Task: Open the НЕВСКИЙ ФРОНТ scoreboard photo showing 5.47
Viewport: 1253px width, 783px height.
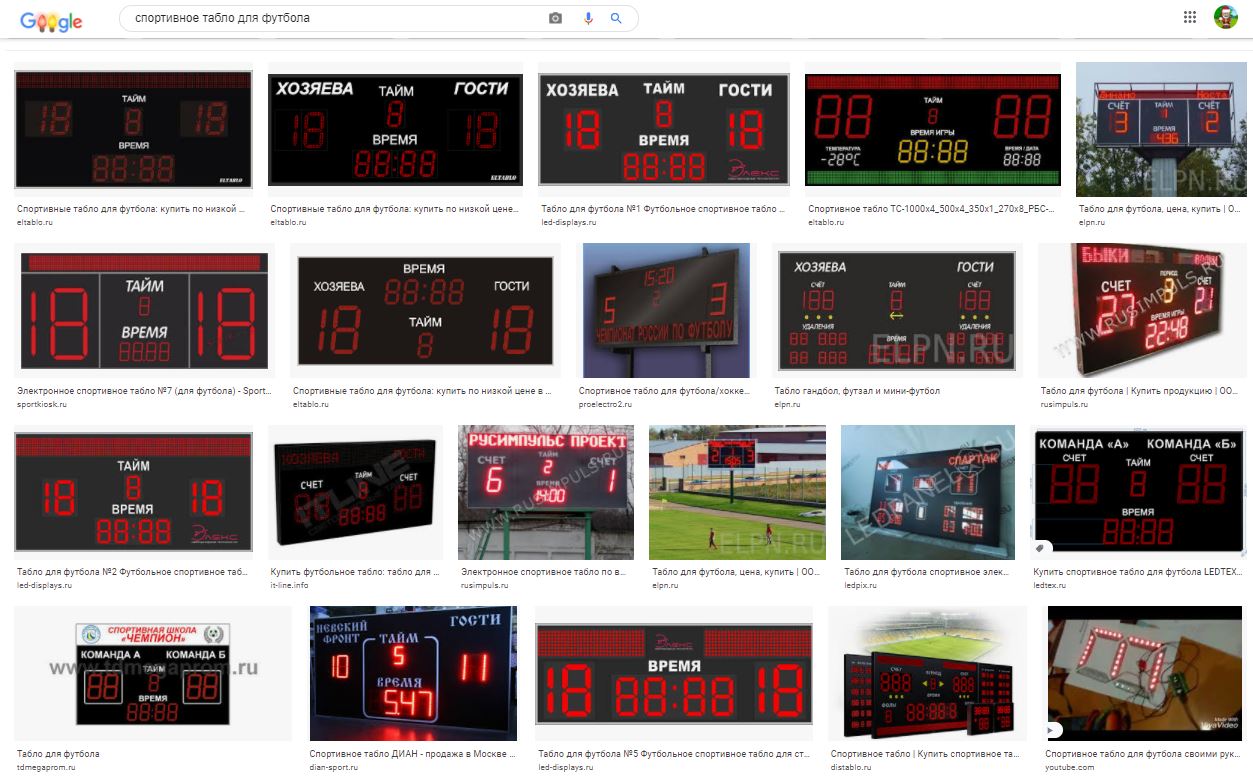Action: point(413,673)
